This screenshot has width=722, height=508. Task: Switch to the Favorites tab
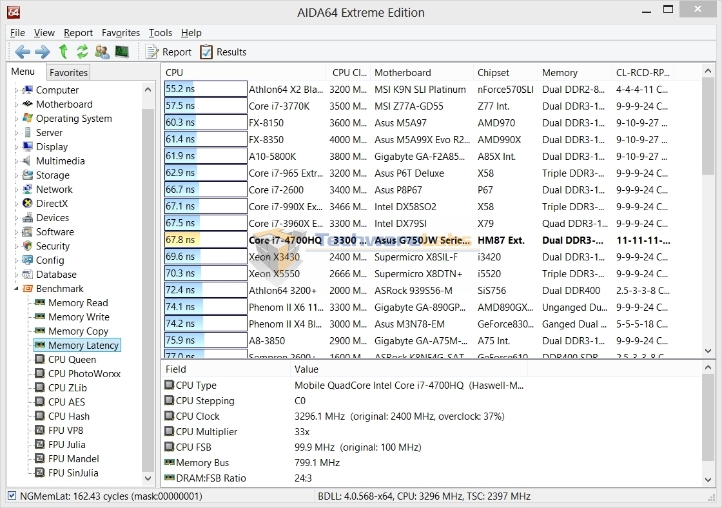click(x=68, y=72)
